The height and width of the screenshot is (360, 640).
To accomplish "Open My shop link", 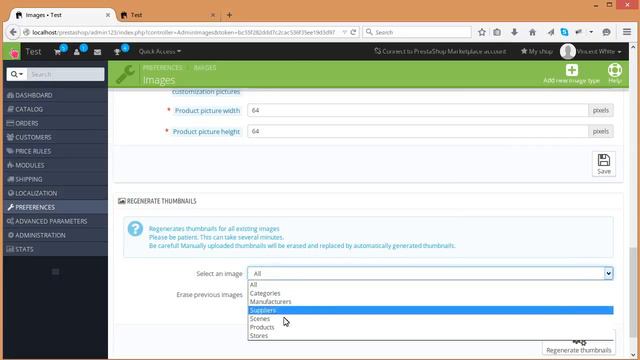I will [x=537, y=52].
